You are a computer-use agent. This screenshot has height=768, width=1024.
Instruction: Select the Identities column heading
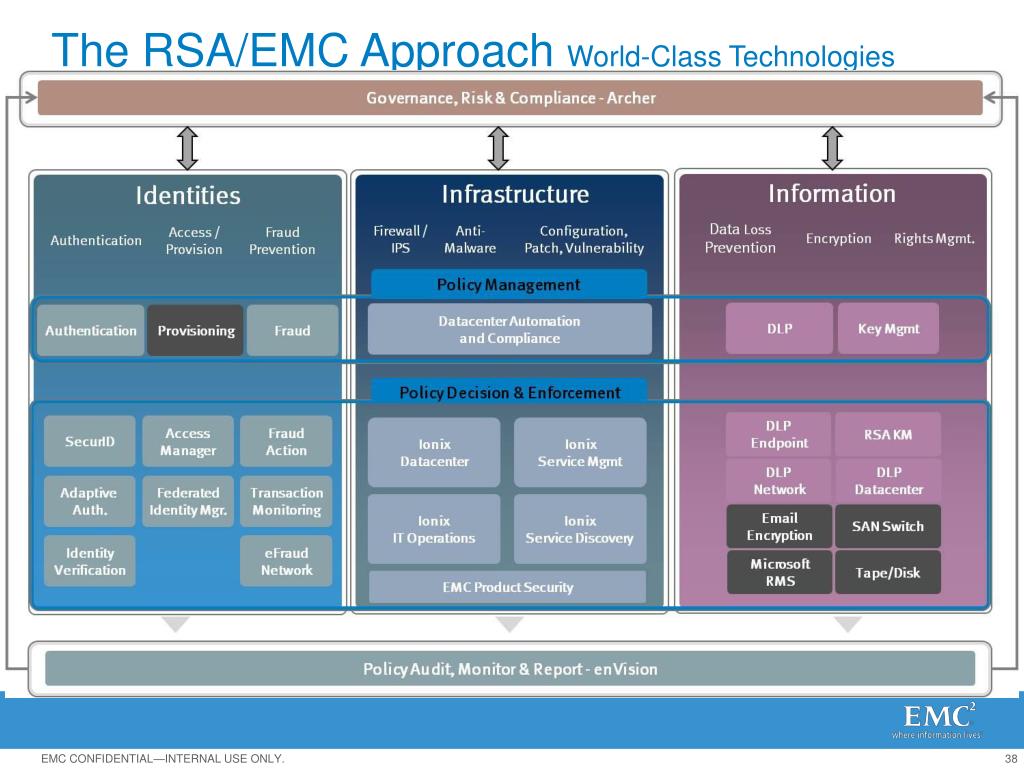point(188,195)
